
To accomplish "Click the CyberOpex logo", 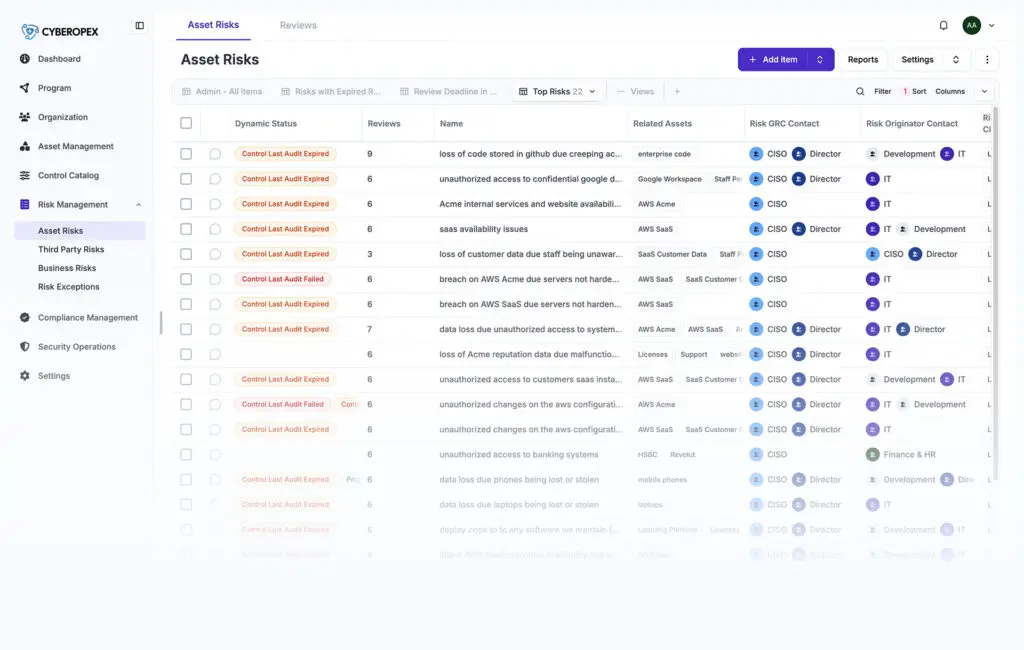I will tap(59, 31).
